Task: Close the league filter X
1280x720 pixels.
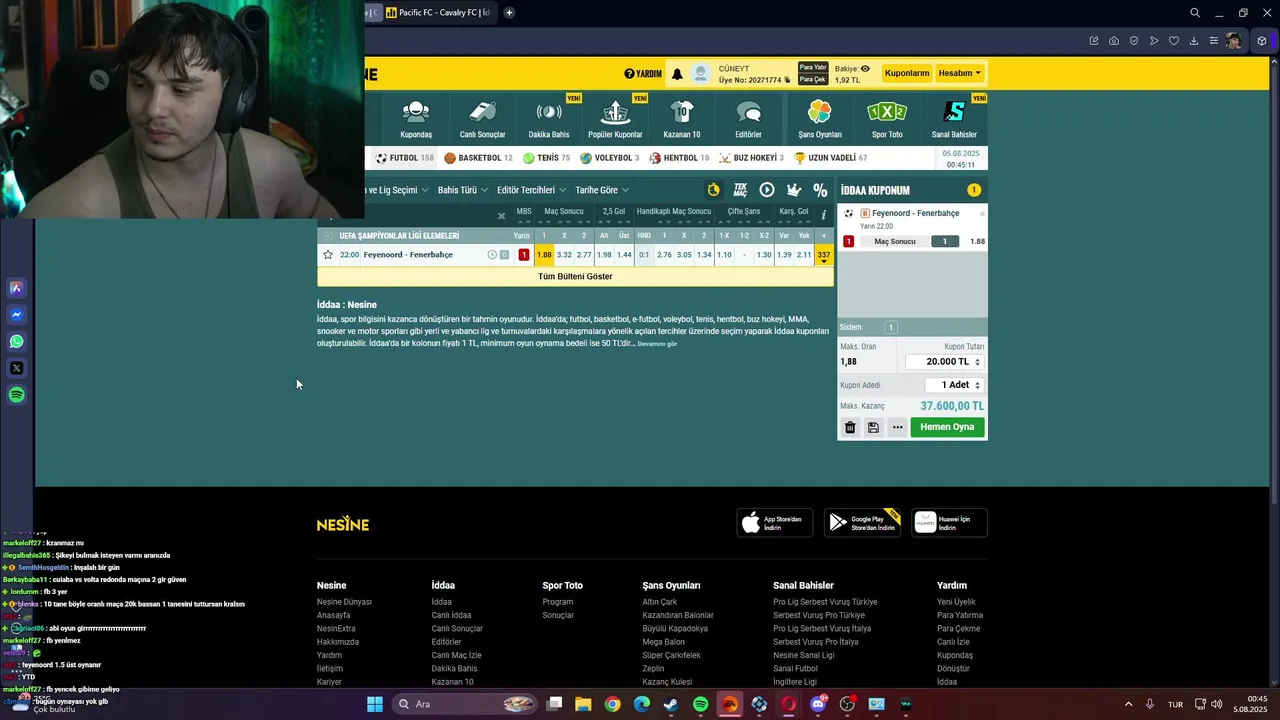Action: (x=502, y=216)
